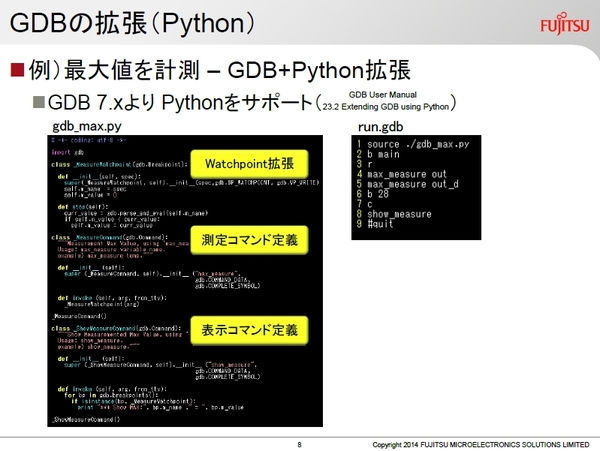Click the file name label 'gdb_max.py'
The height and width of the screenshot is (451, 600).
coord(87,126)
